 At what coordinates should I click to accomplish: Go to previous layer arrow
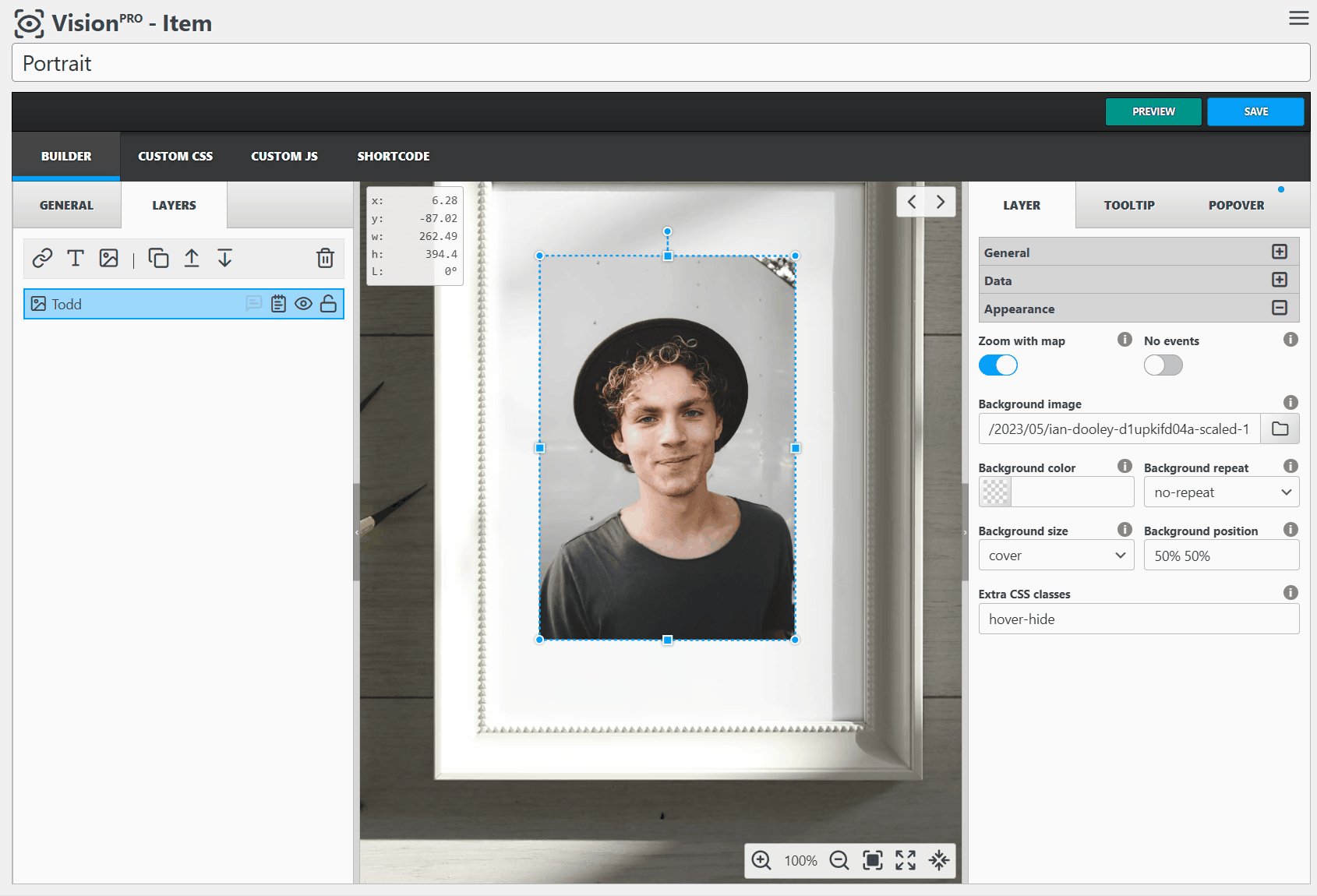[912, 202]
